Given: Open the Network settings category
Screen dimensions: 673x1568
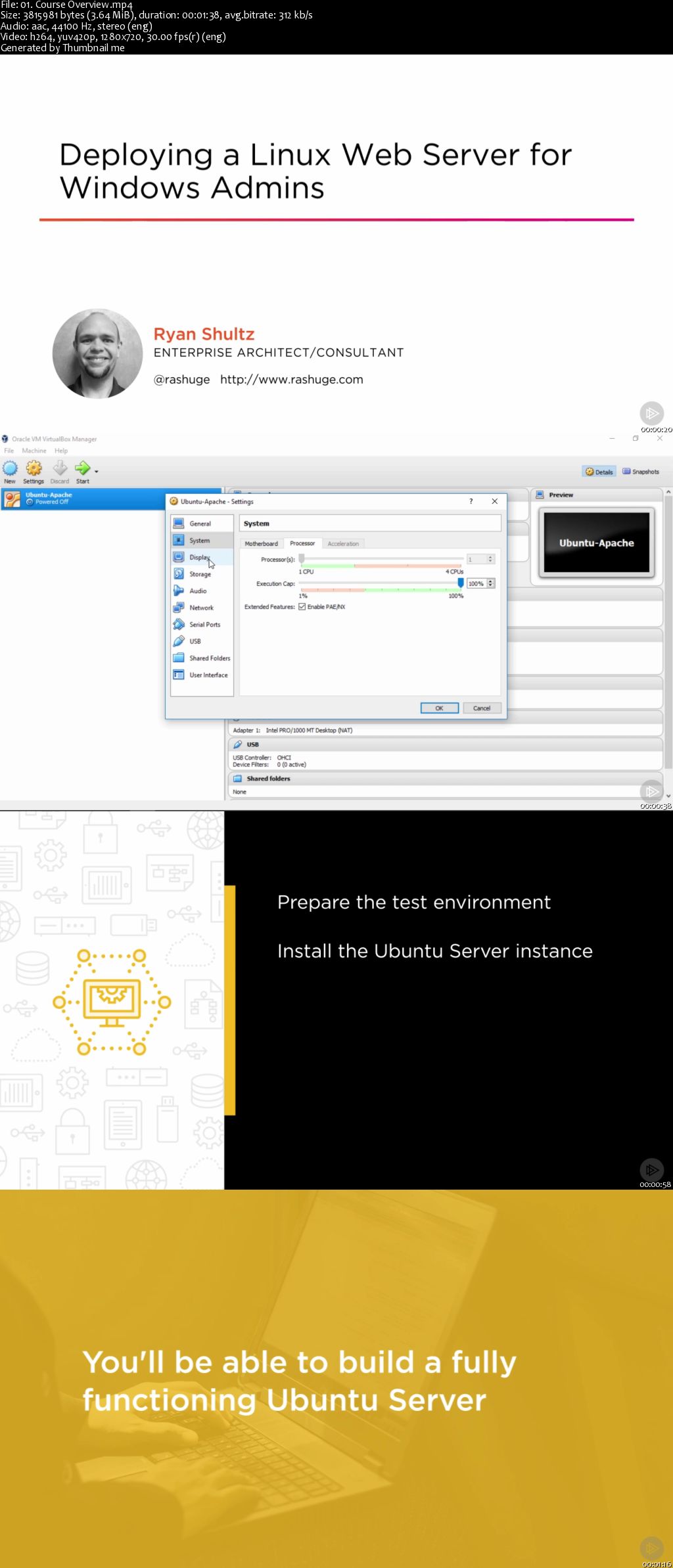Looking at the screenshot, I should click(202, 608).
